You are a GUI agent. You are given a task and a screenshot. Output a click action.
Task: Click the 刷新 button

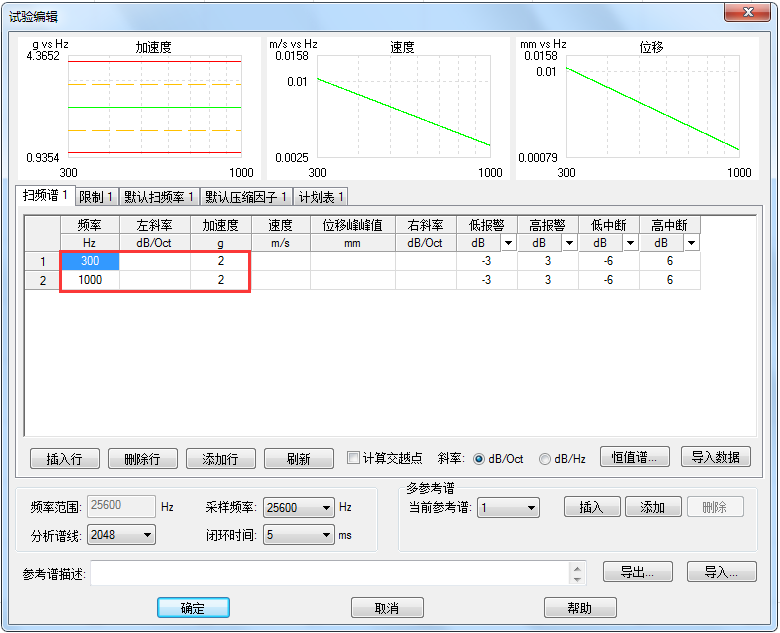tap(299, 458)
